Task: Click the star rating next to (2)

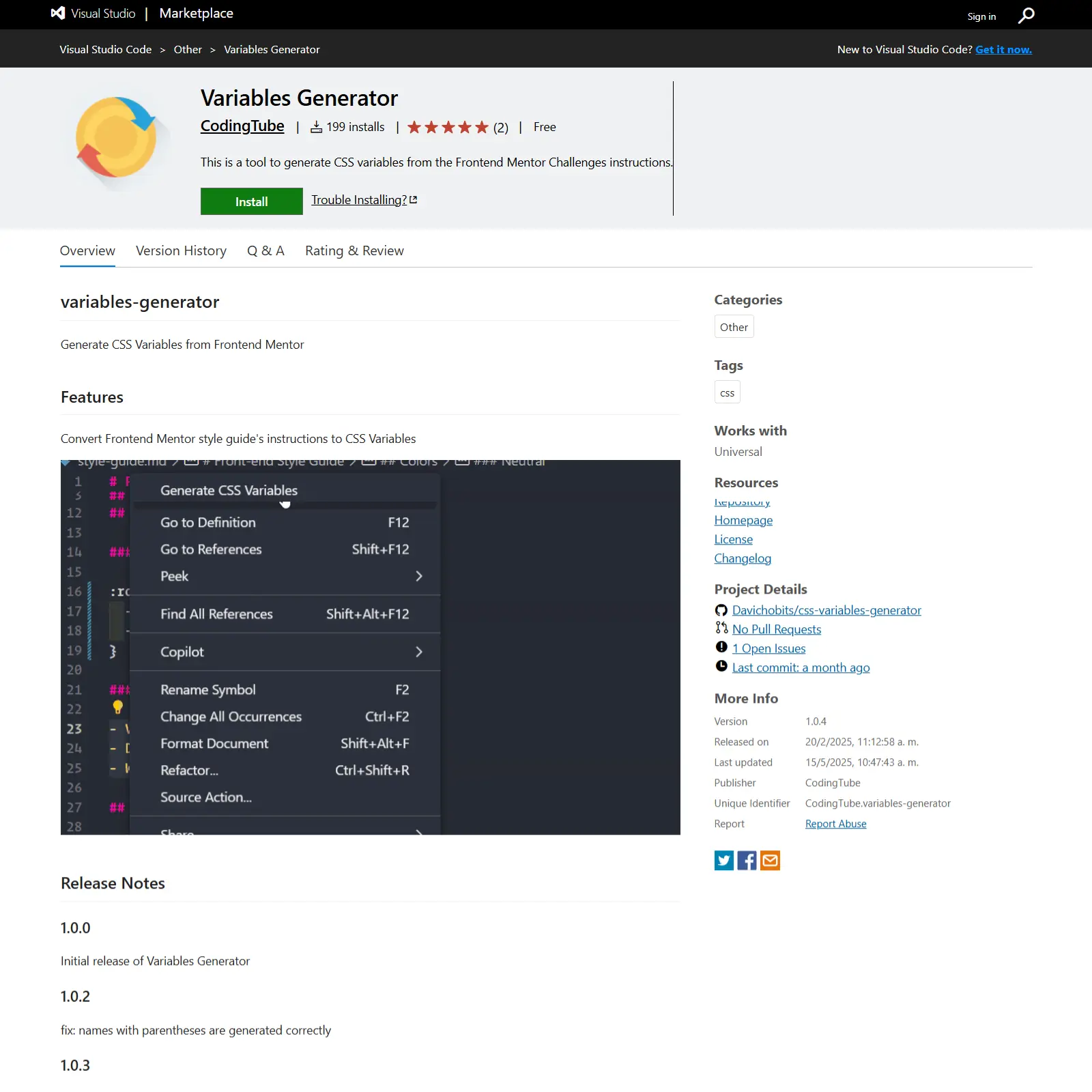Action: click(448, 127)
